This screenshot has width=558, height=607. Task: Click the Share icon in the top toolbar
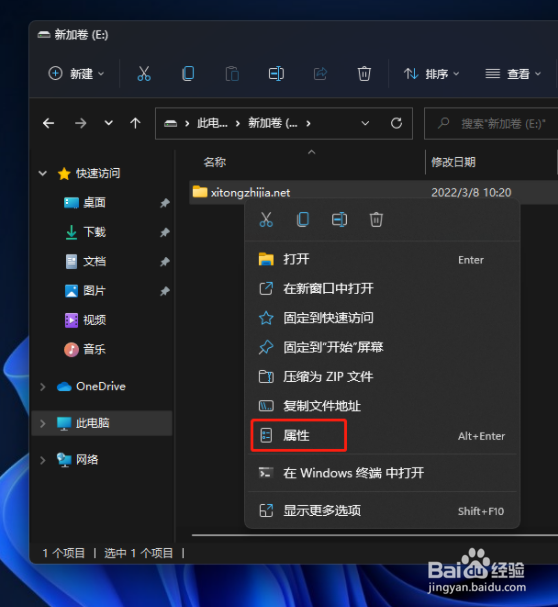(x=320, y=74)
